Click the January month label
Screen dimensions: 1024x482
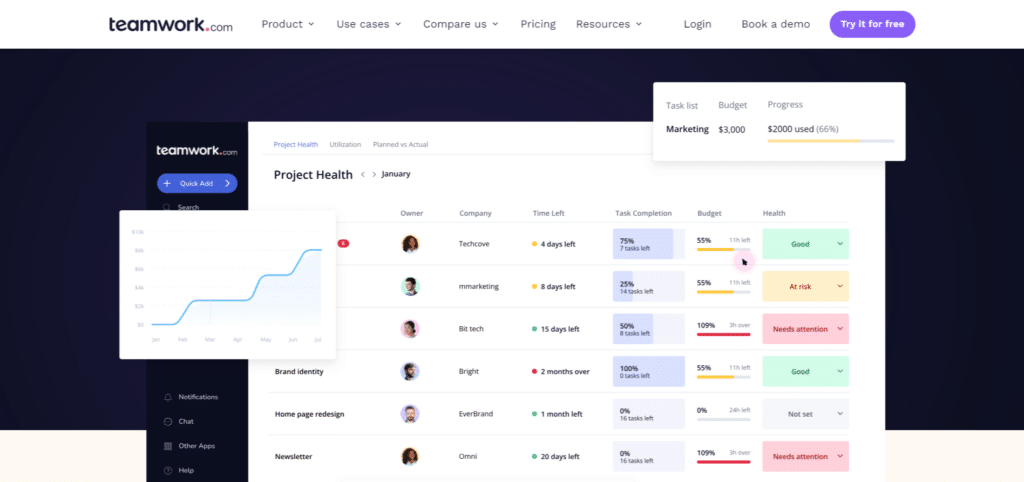[x=396, y=174]
